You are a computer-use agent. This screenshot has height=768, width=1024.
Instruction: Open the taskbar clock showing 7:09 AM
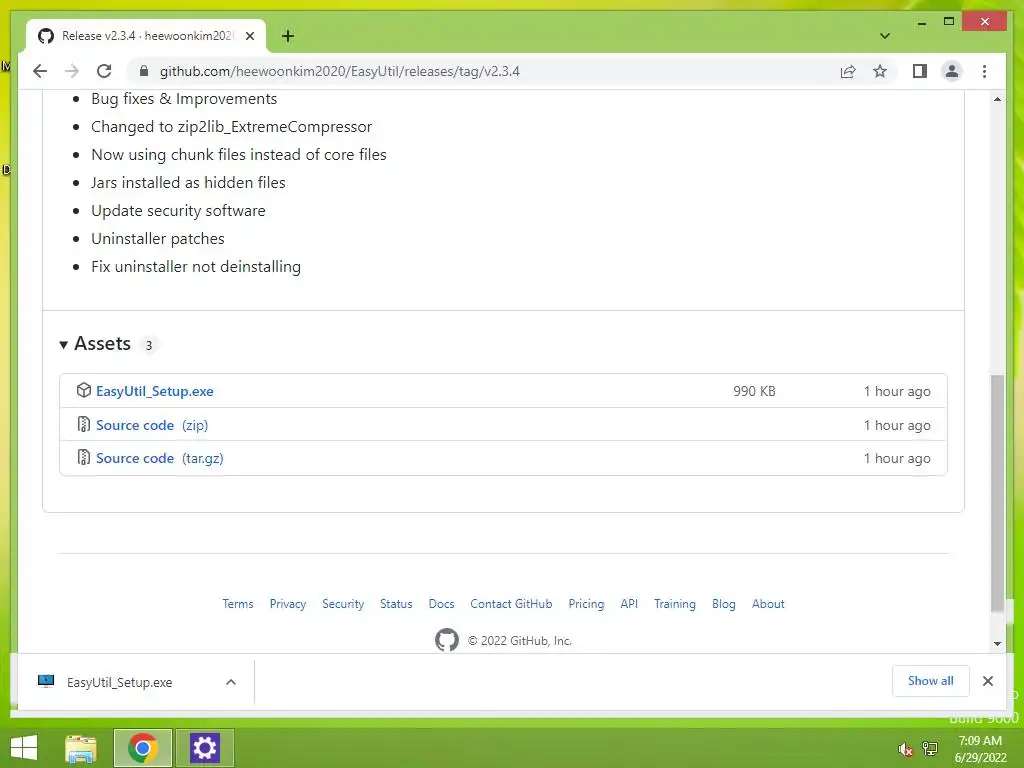(980, 749)
